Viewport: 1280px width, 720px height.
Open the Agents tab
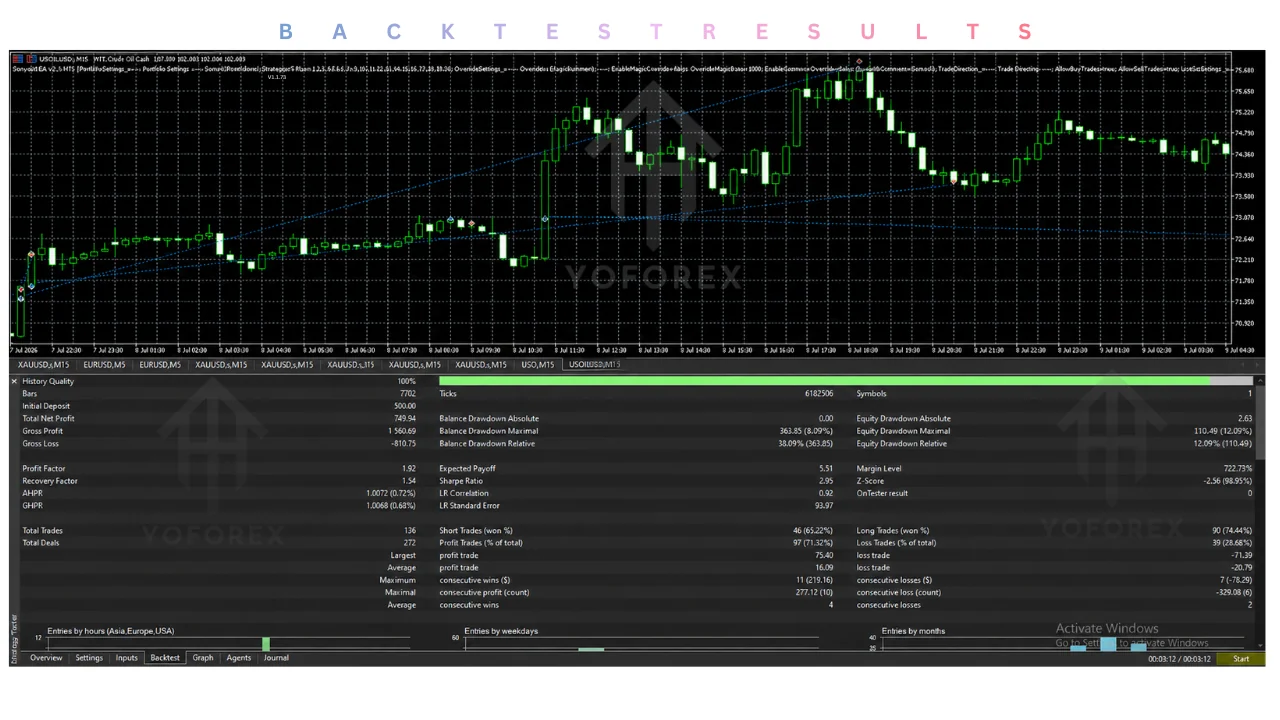coord(239,658)
